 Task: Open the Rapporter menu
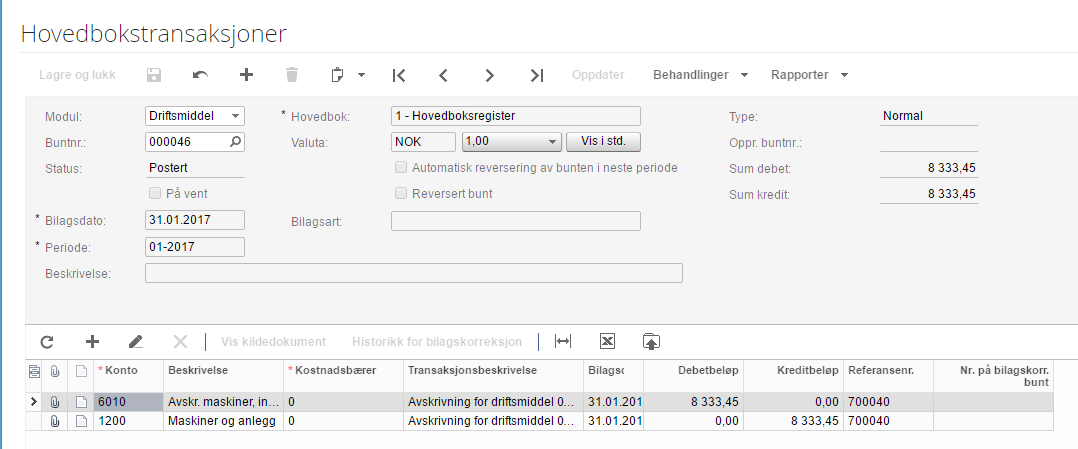click(x=809, y=75)
